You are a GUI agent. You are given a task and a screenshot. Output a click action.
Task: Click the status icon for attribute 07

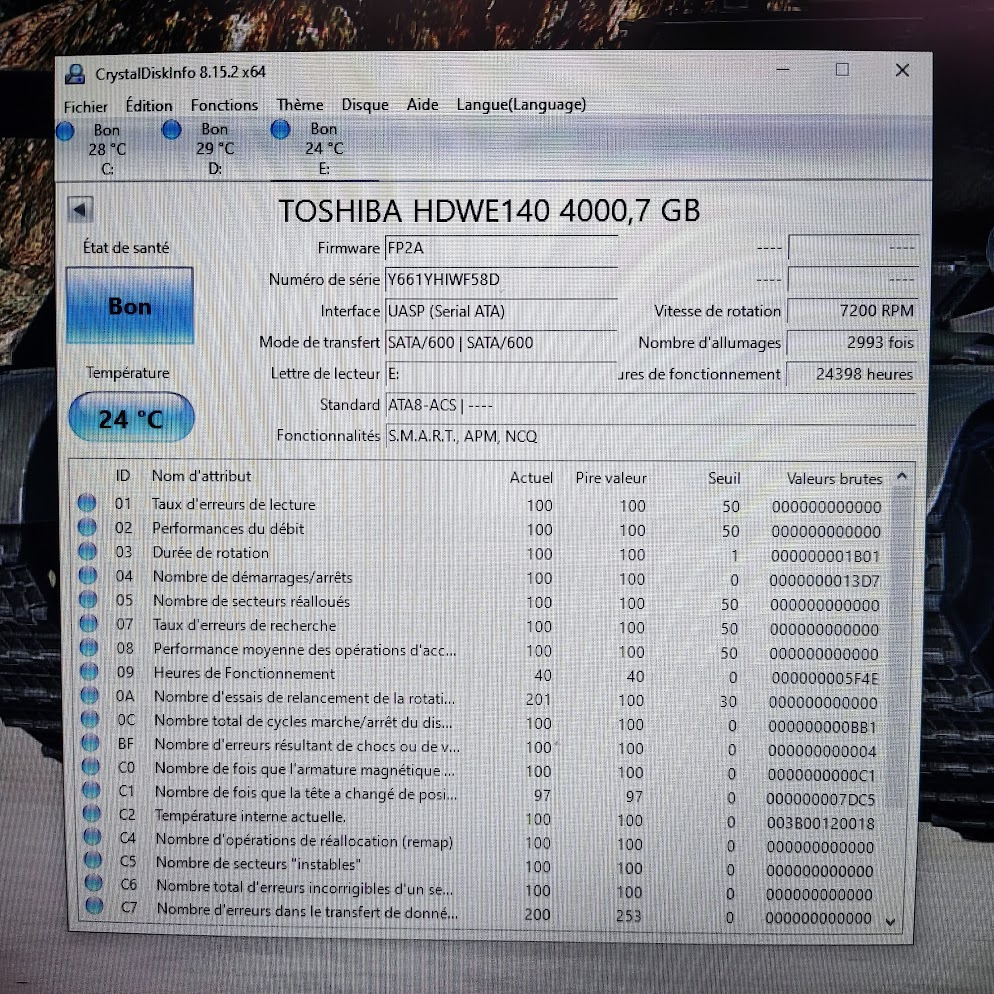(x=89, y=624)
